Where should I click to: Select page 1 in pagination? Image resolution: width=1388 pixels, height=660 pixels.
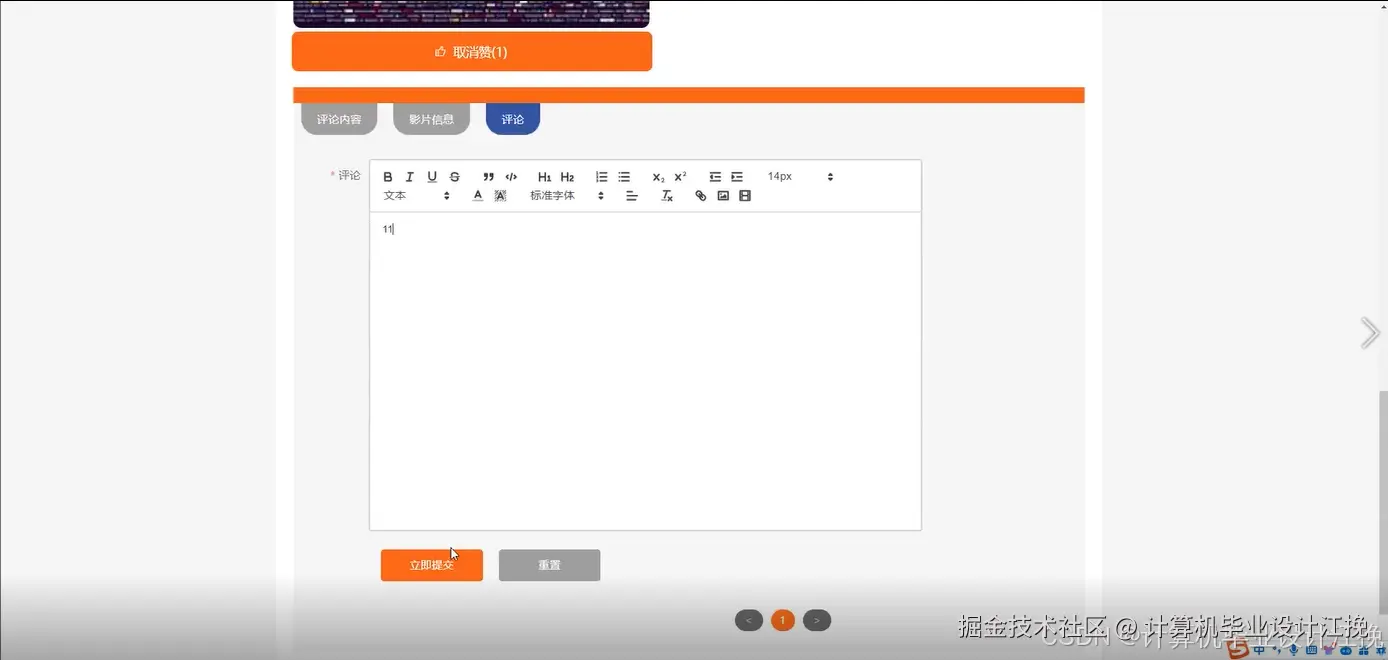coord(783,621)
